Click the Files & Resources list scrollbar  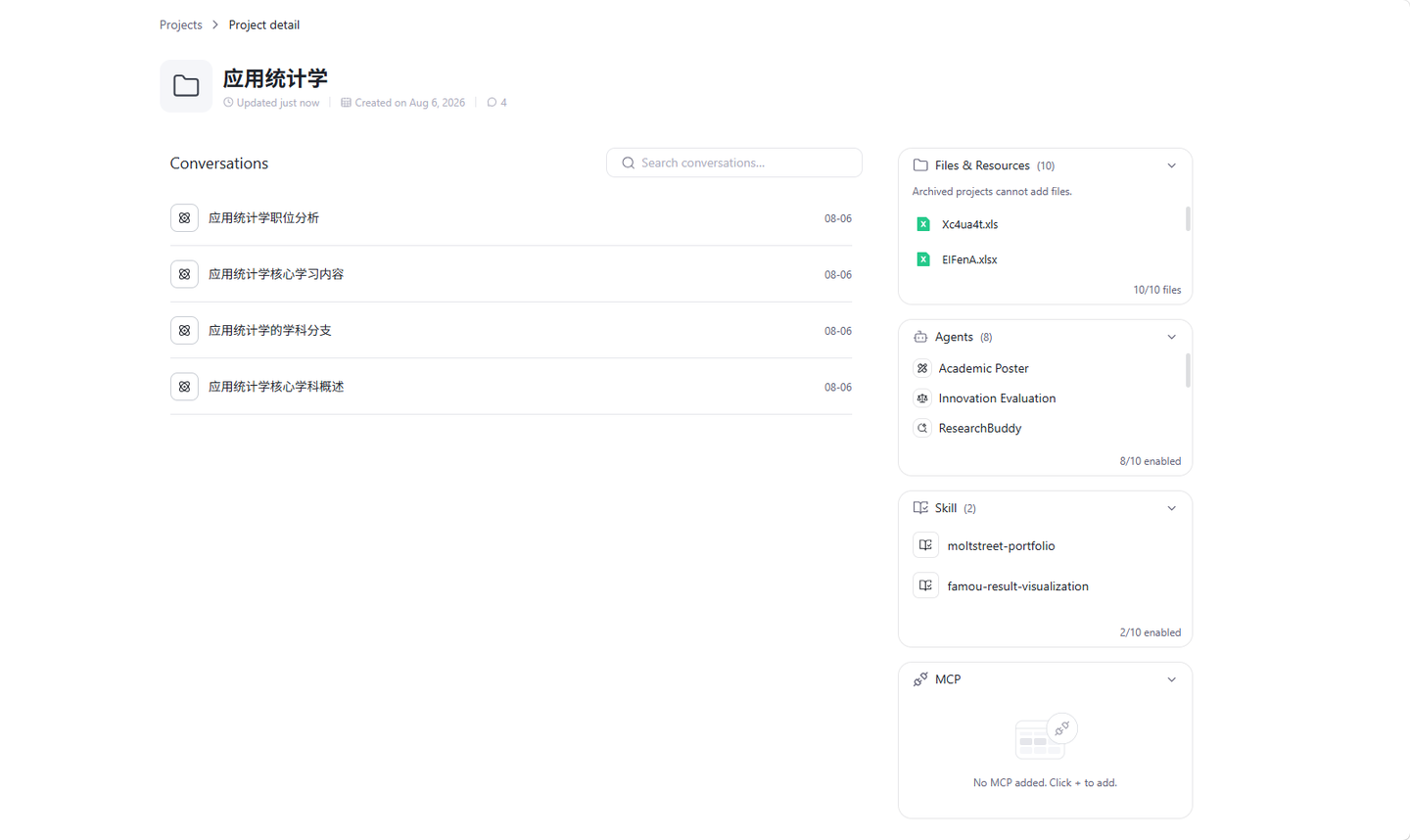[x=1188, y=218]
